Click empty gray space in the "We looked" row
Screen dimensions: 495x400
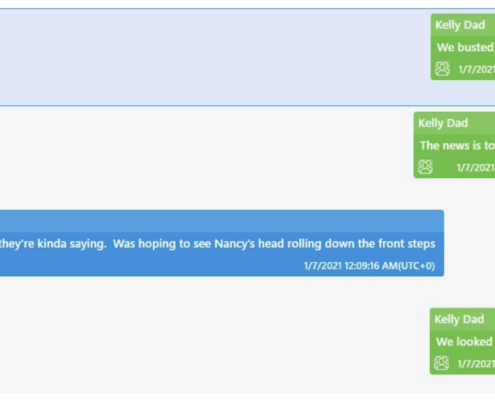(213, 342)
